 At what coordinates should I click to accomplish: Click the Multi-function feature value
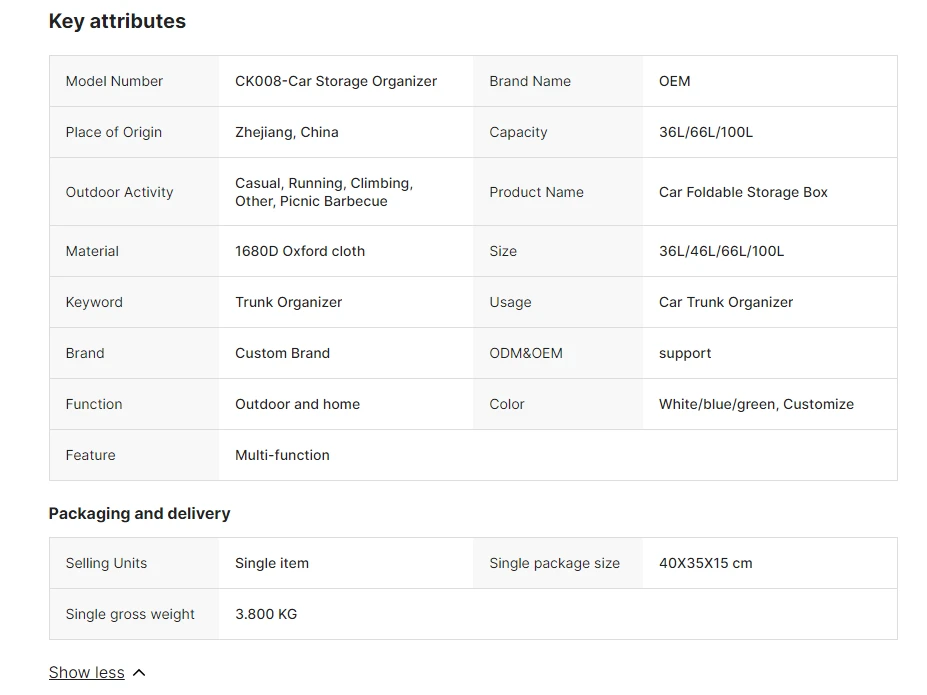click(282, 455)
